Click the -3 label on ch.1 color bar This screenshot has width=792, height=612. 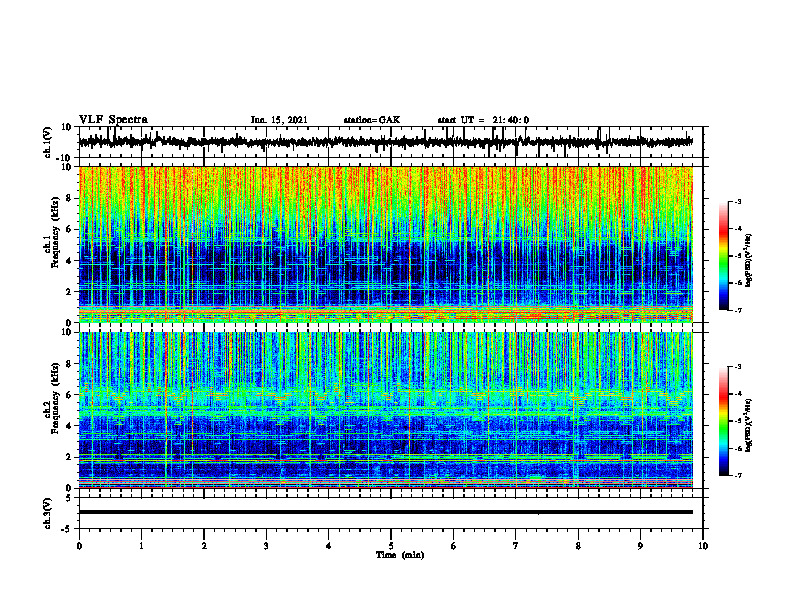click(x=737, y=202)
